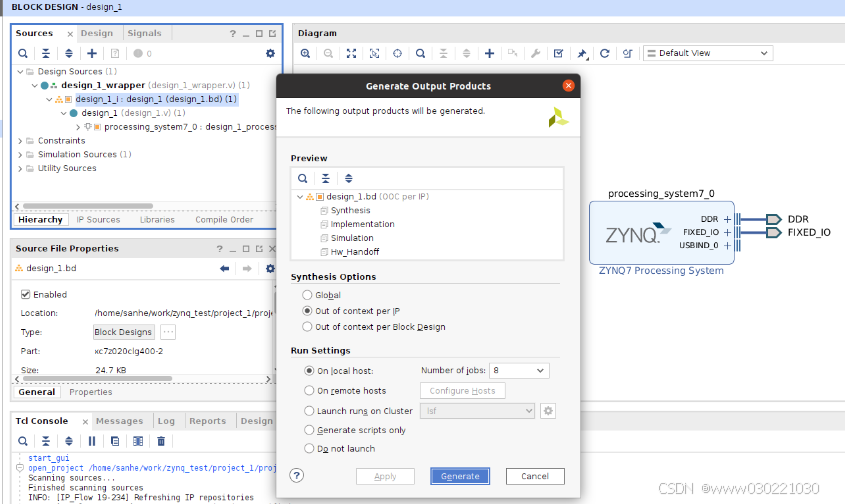845x504 pixels.
Task: Choose Launch runs on Cluster
Action: 309,411
